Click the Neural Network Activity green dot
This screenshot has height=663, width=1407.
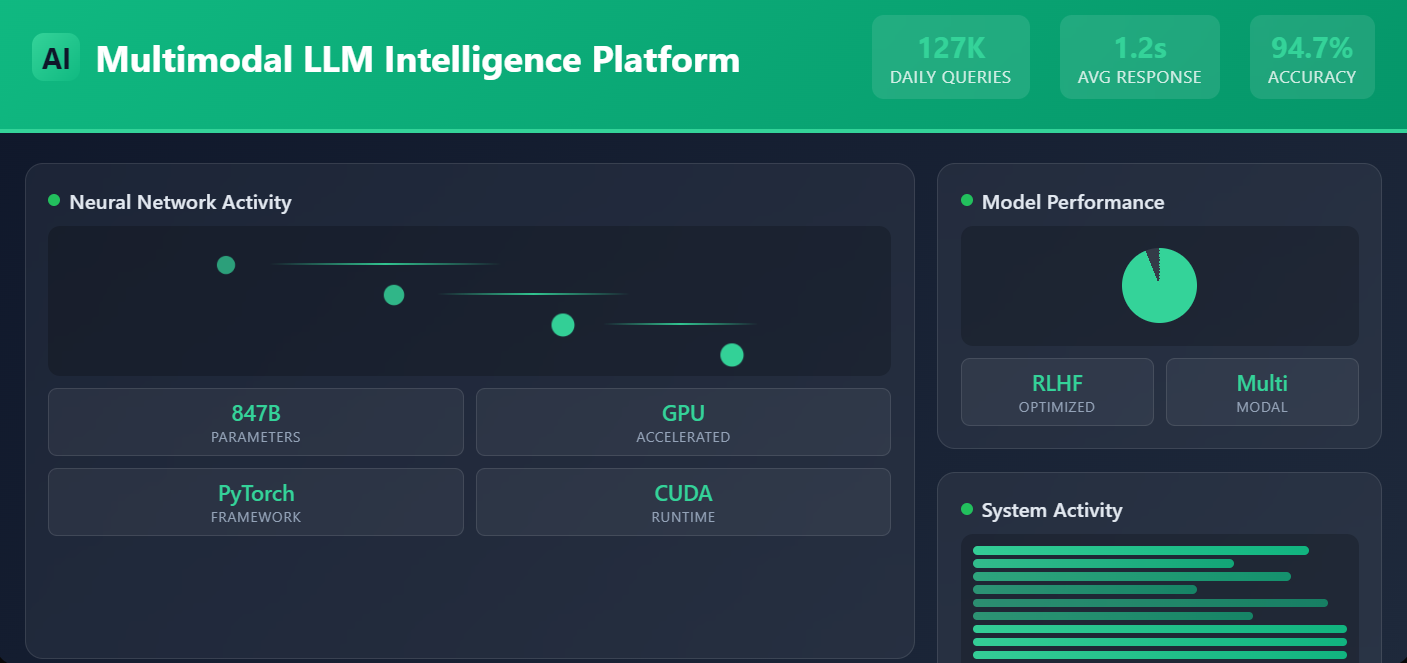click(x=54, y=201)
